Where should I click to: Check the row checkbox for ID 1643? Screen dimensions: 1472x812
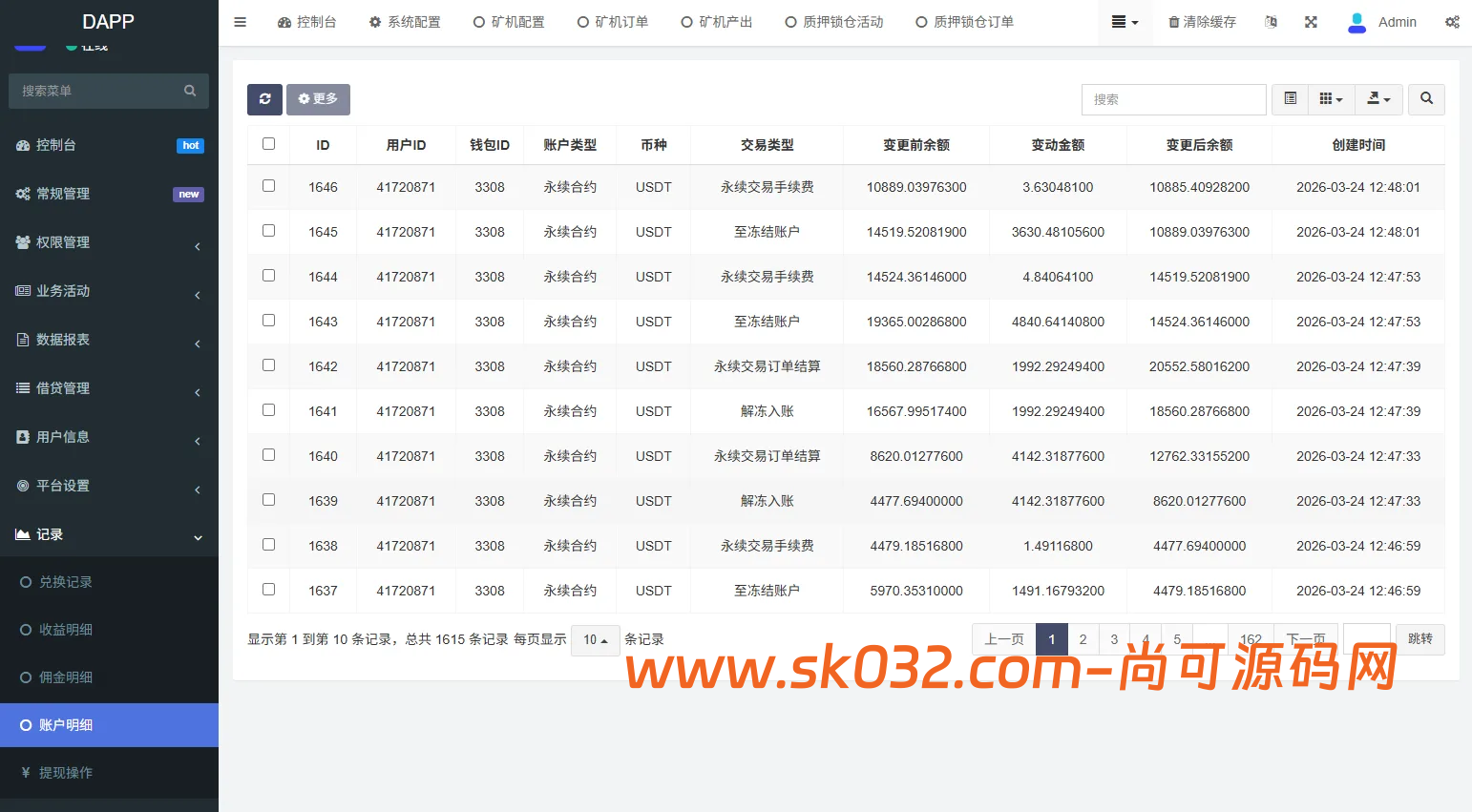click(268, 321)
